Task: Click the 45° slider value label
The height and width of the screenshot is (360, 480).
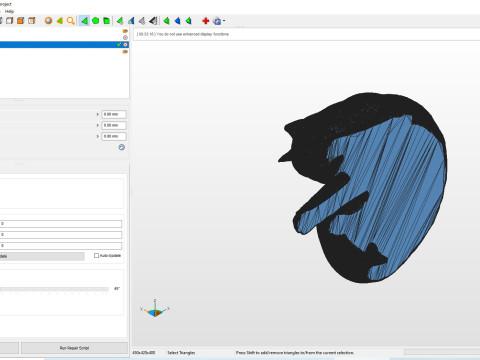Action: 117,289
